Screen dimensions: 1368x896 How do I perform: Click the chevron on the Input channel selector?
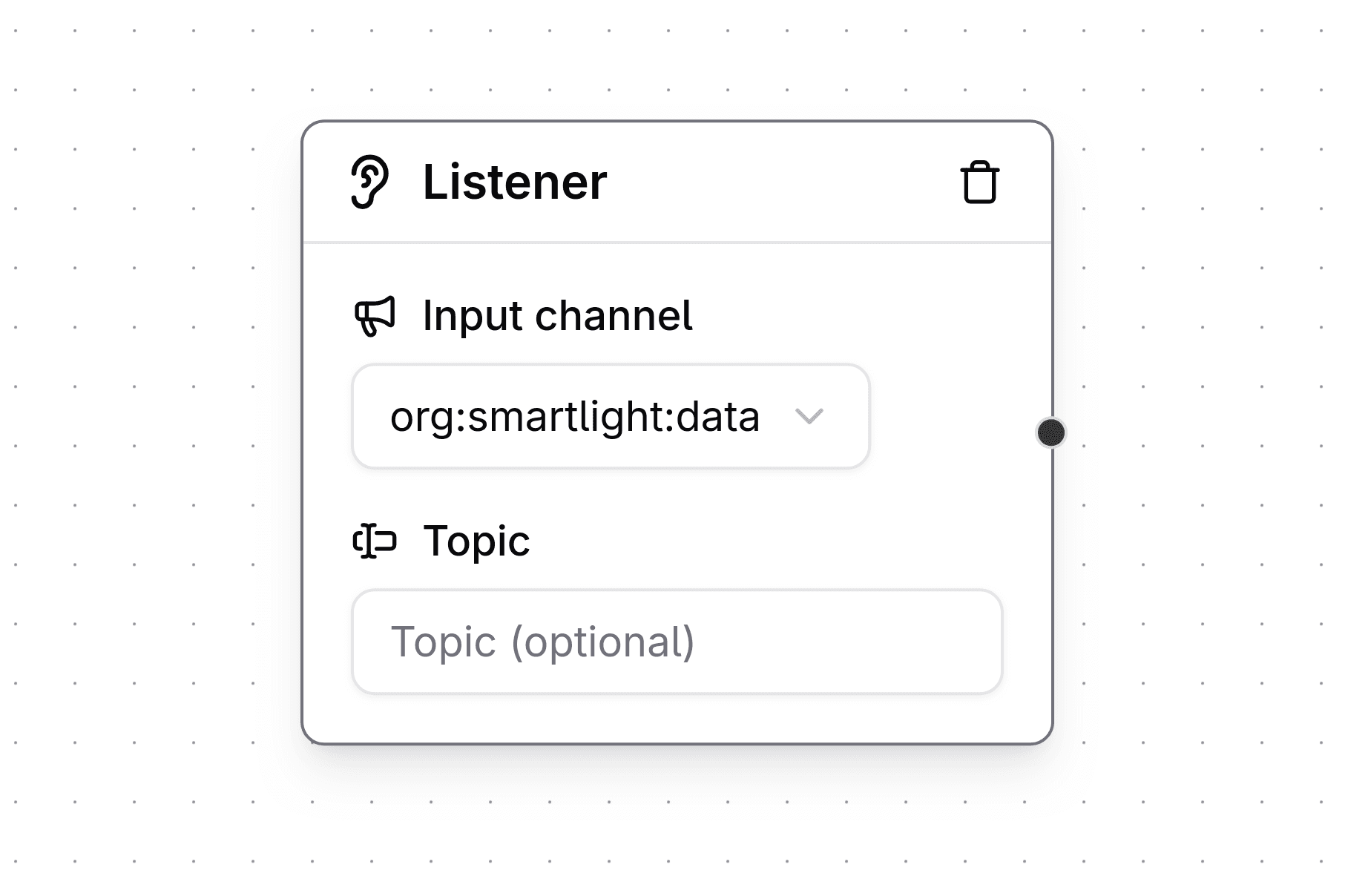tap(809, 417)
